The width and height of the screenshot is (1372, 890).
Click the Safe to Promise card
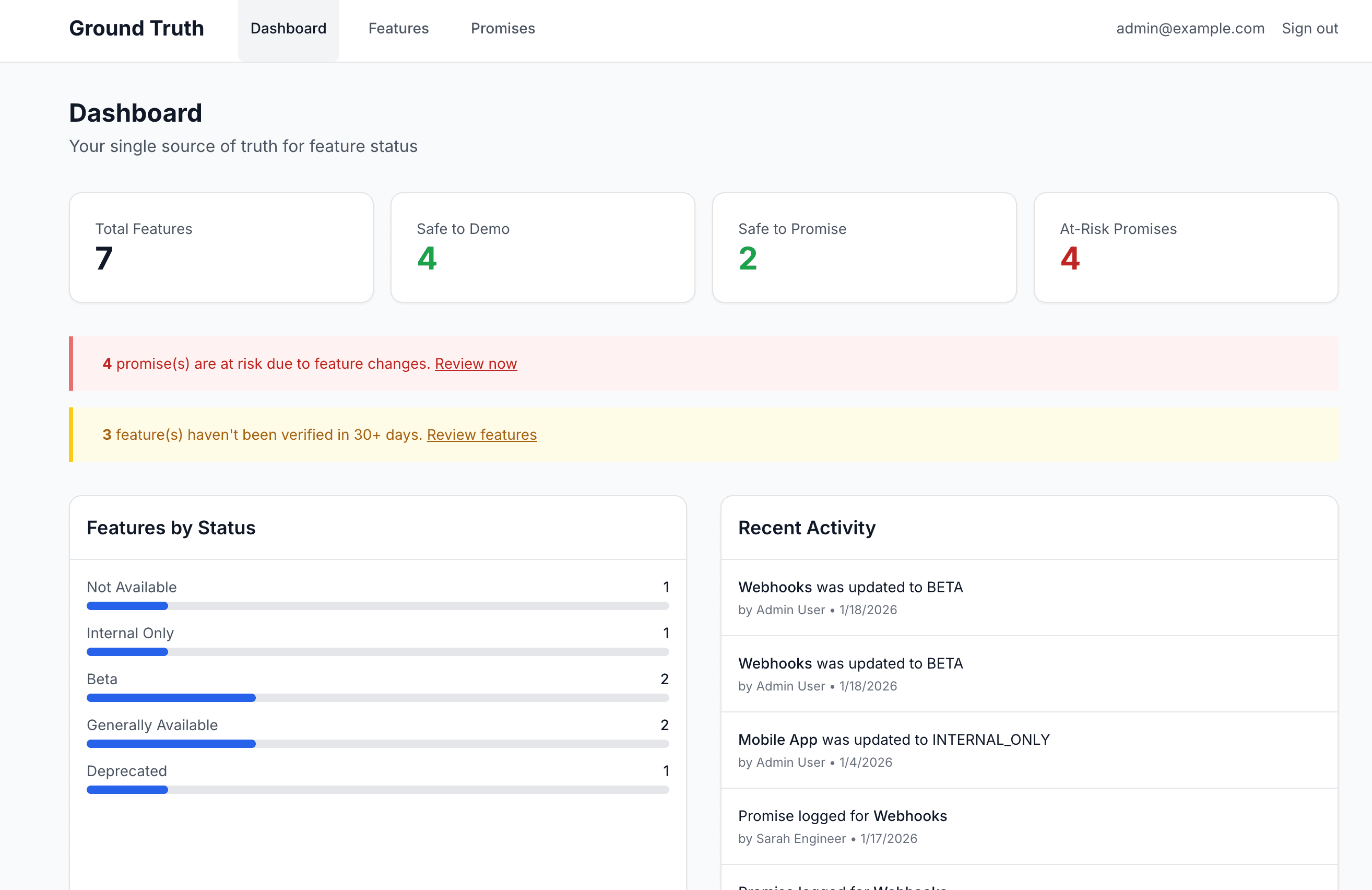click(864, 248)
